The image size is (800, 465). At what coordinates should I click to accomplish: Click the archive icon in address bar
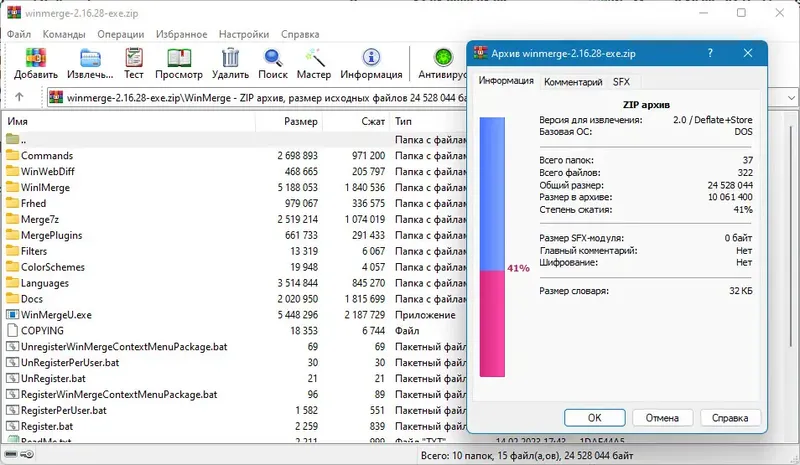point(56,97)
